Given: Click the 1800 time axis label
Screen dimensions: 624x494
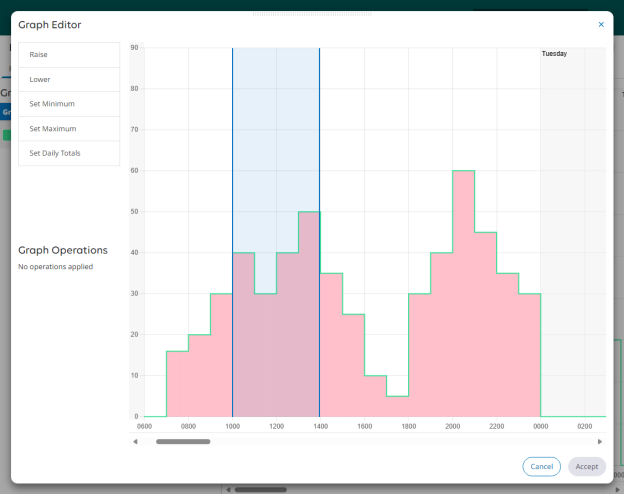Looking at the screenshot, I should click(x=409, y=426).
